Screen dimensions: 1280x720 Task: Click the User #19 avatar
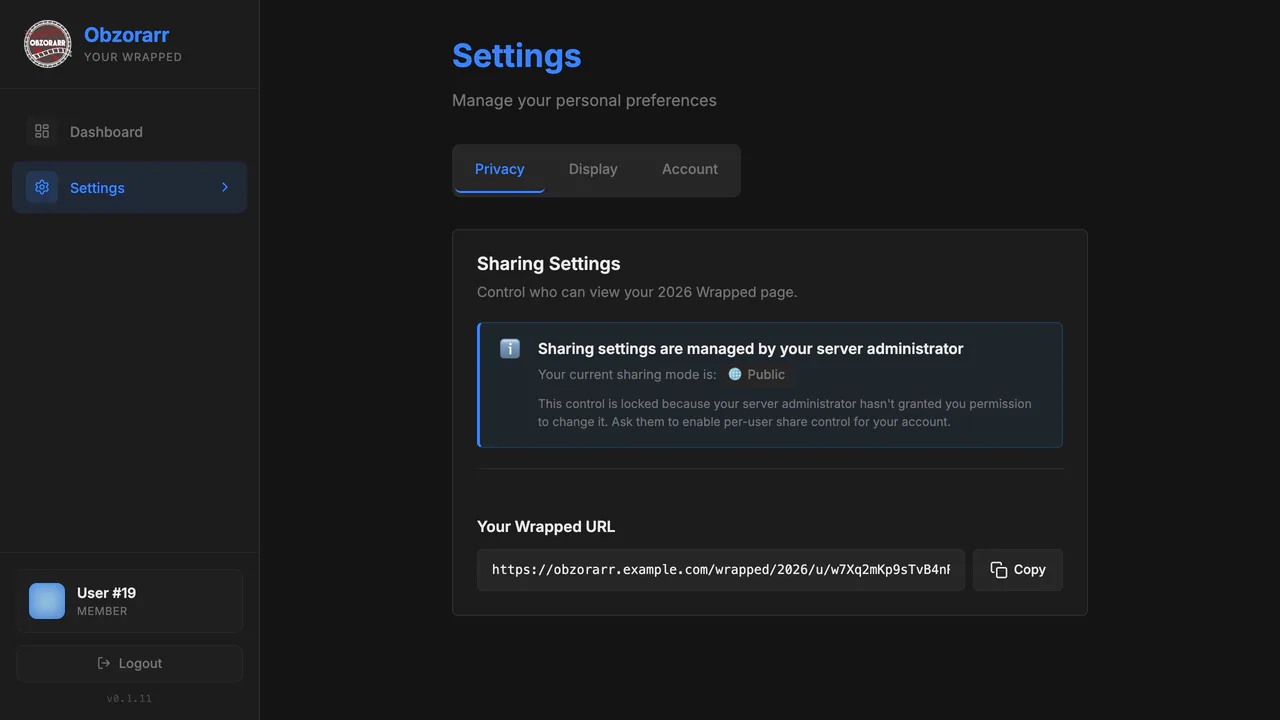(x=47, y=601)
